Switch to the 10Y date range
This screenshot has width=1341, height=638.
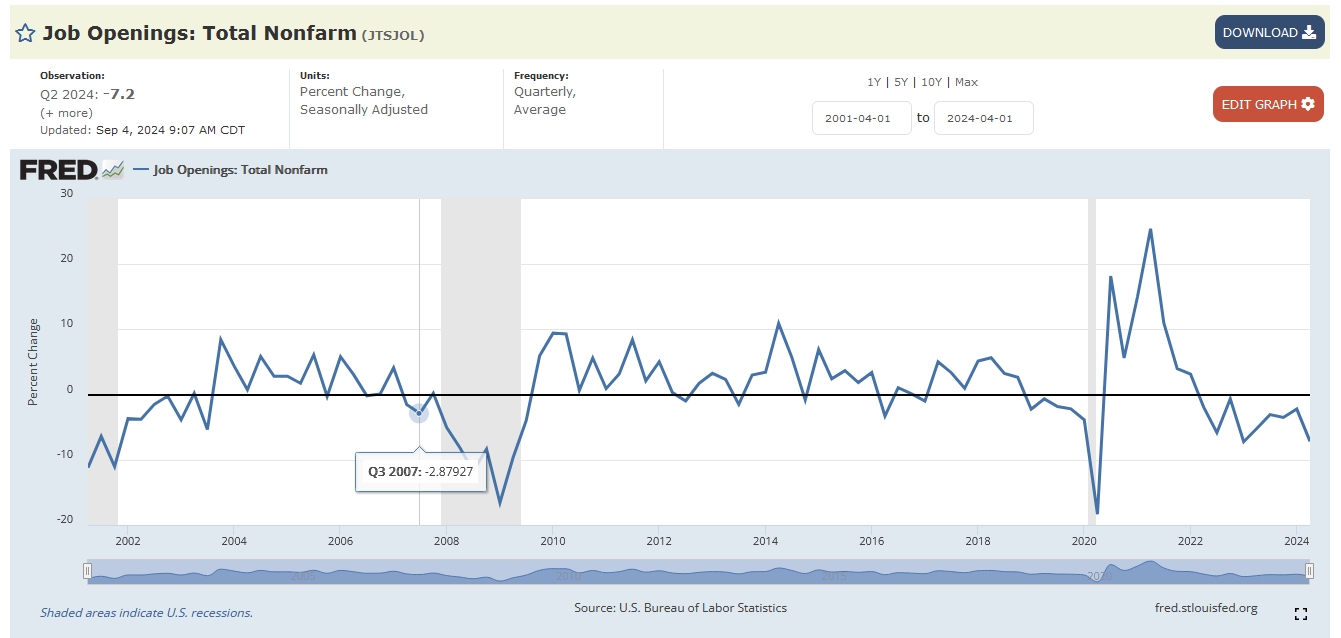point(932,82)
